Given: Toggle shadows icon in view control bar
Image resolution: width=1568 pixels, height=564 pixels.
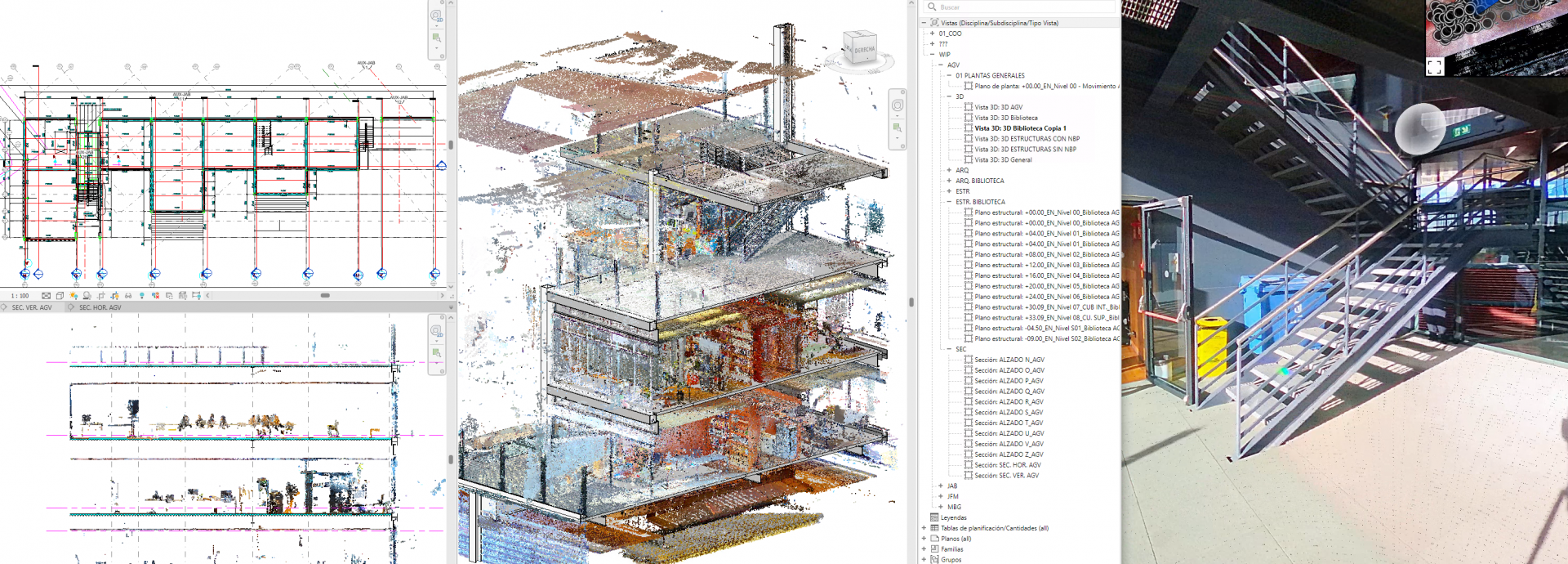Looking at the screenshot, I should pyautogui.click(x=87, y=296).
